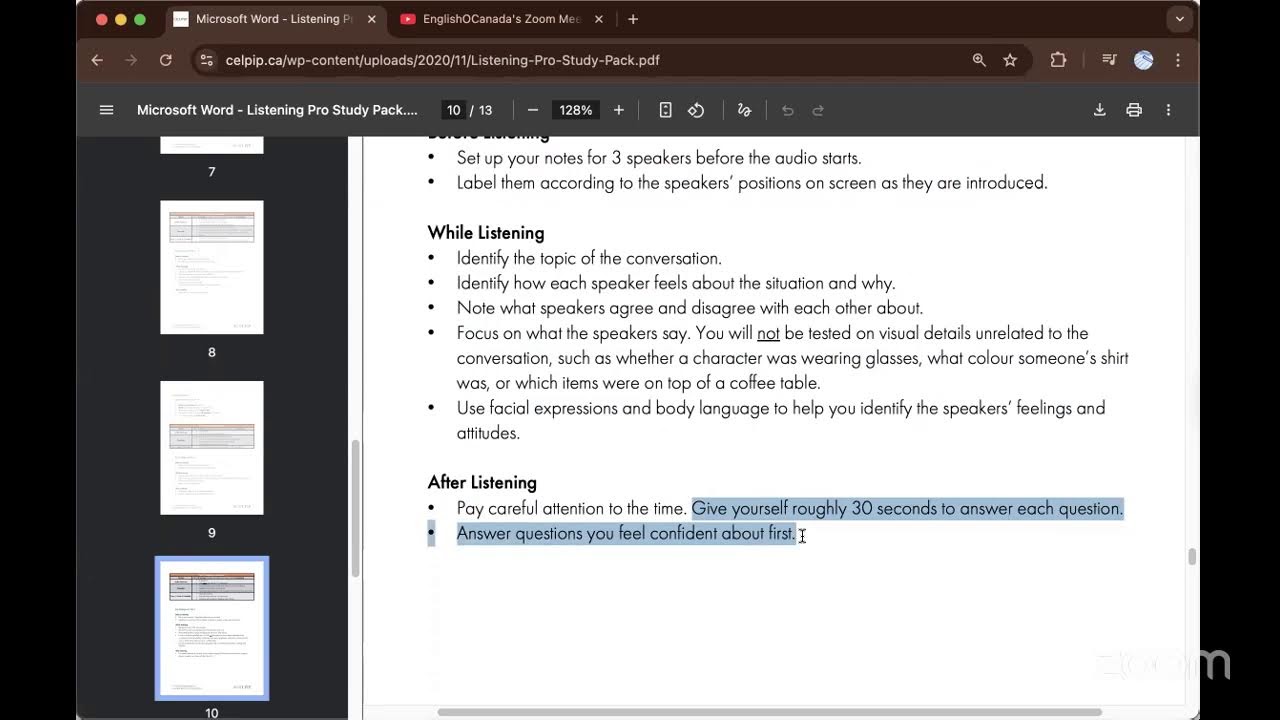Click 'Identify how each speaker feels' line
Viewport: 1280px width, 720px height.
676,283
